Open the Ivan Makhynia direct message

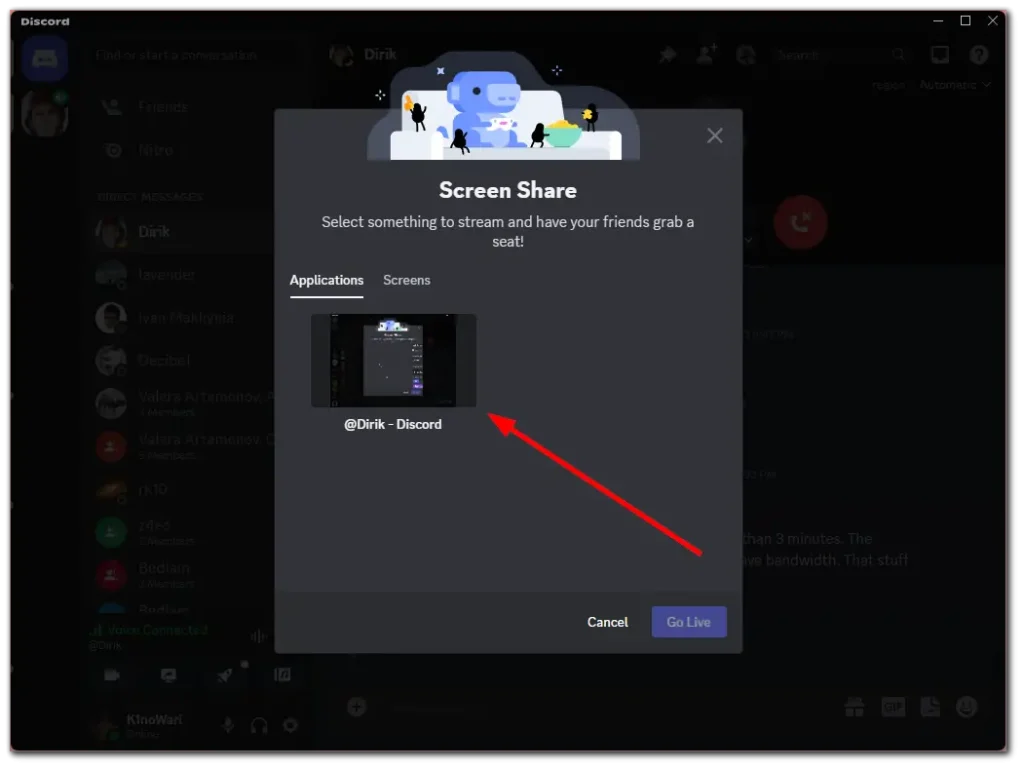[185, 317]
